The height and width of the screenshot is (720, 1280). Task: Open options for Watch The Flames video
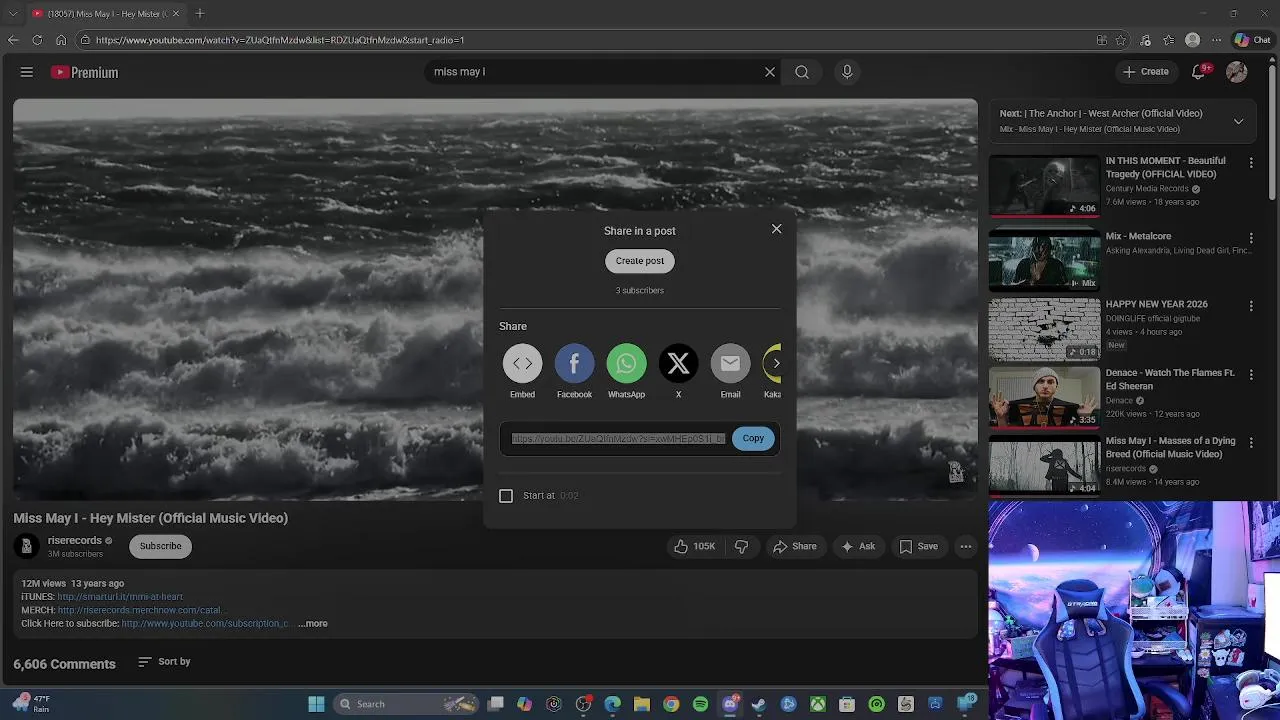click(1251, 374)
